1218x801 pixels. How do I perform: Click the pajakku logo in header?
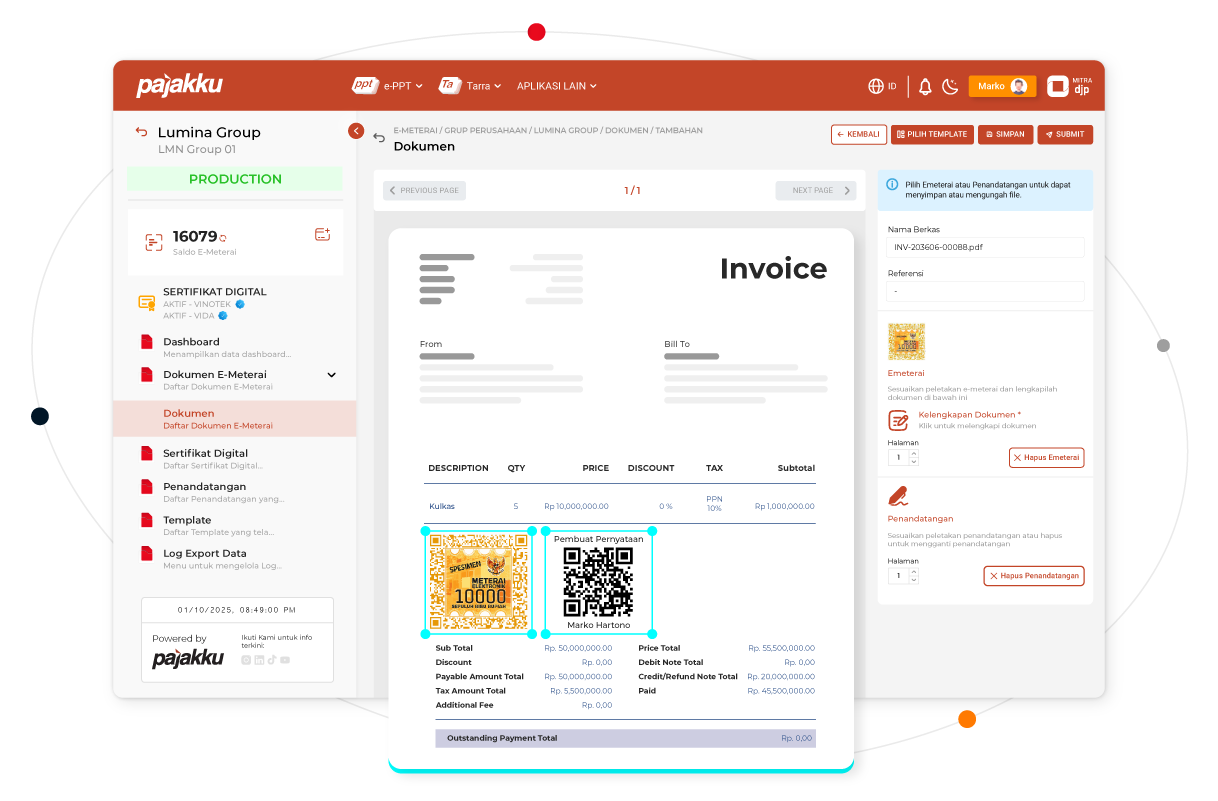click(179, 86)
